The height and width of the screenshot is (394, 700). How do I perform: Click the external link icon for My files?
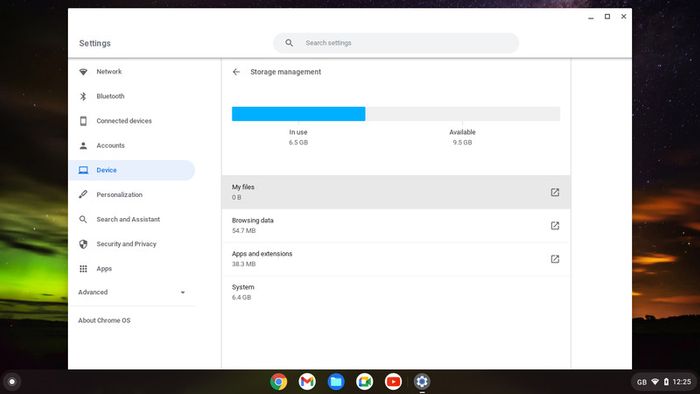pos(554,192)
